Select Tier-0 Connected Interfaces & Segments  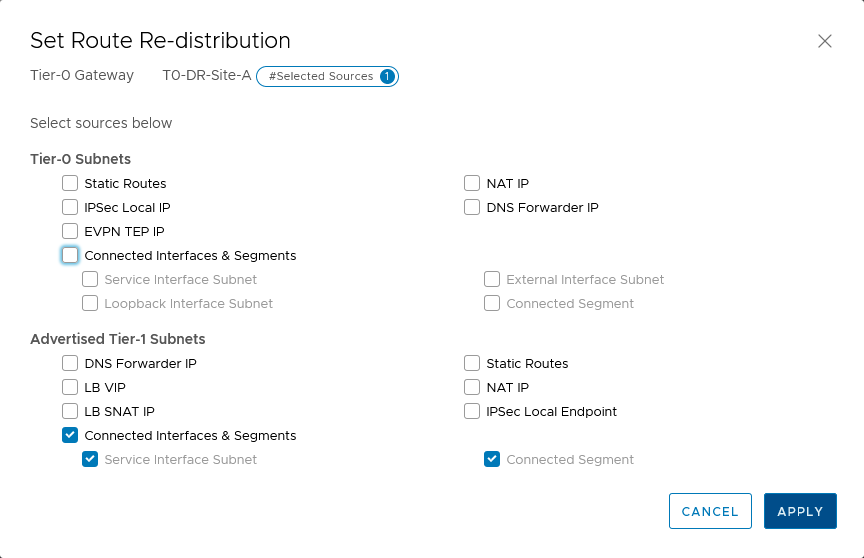click(x=70, y=255)
